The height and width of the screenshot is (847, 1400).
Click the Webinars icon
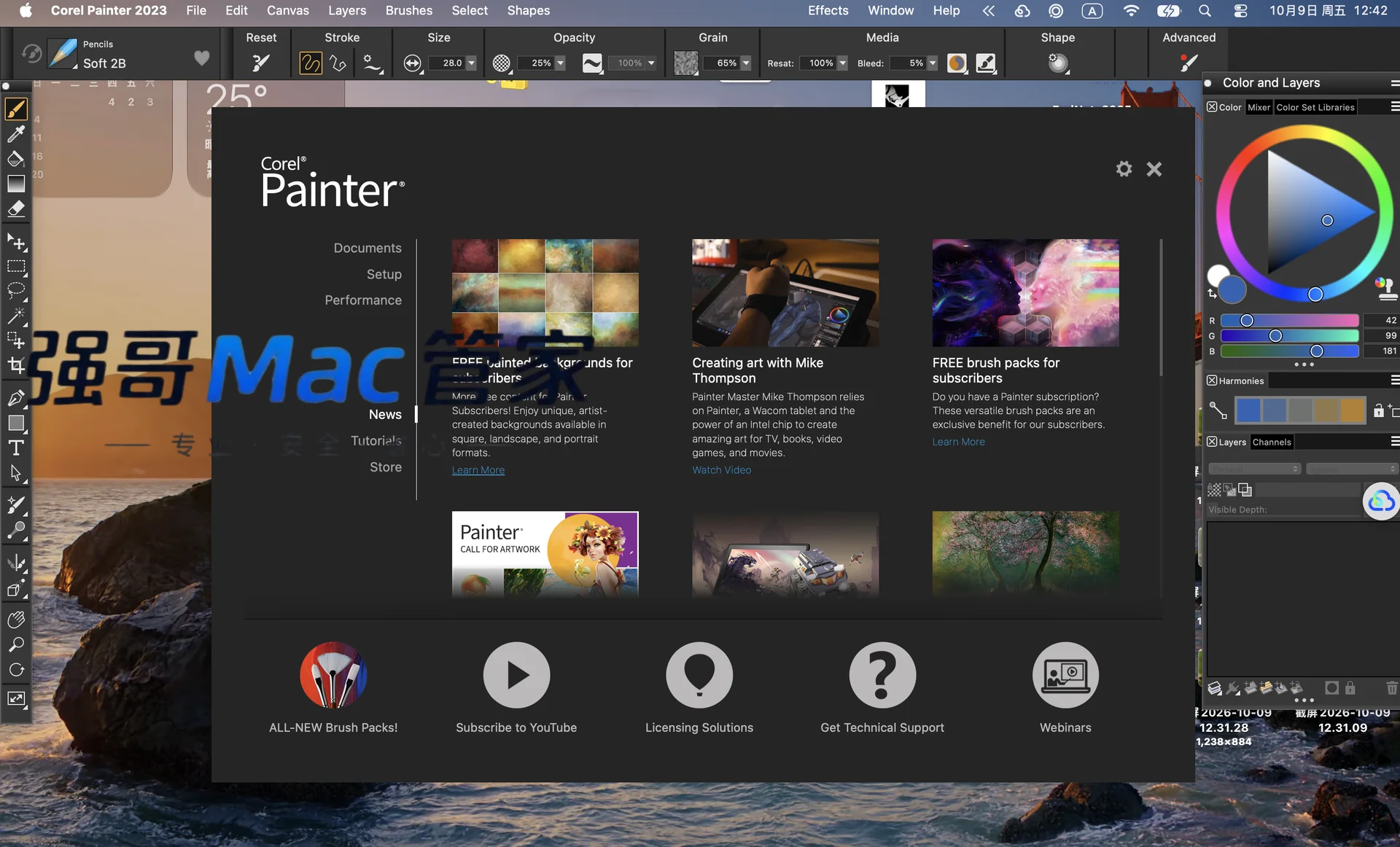(1065, 675)
